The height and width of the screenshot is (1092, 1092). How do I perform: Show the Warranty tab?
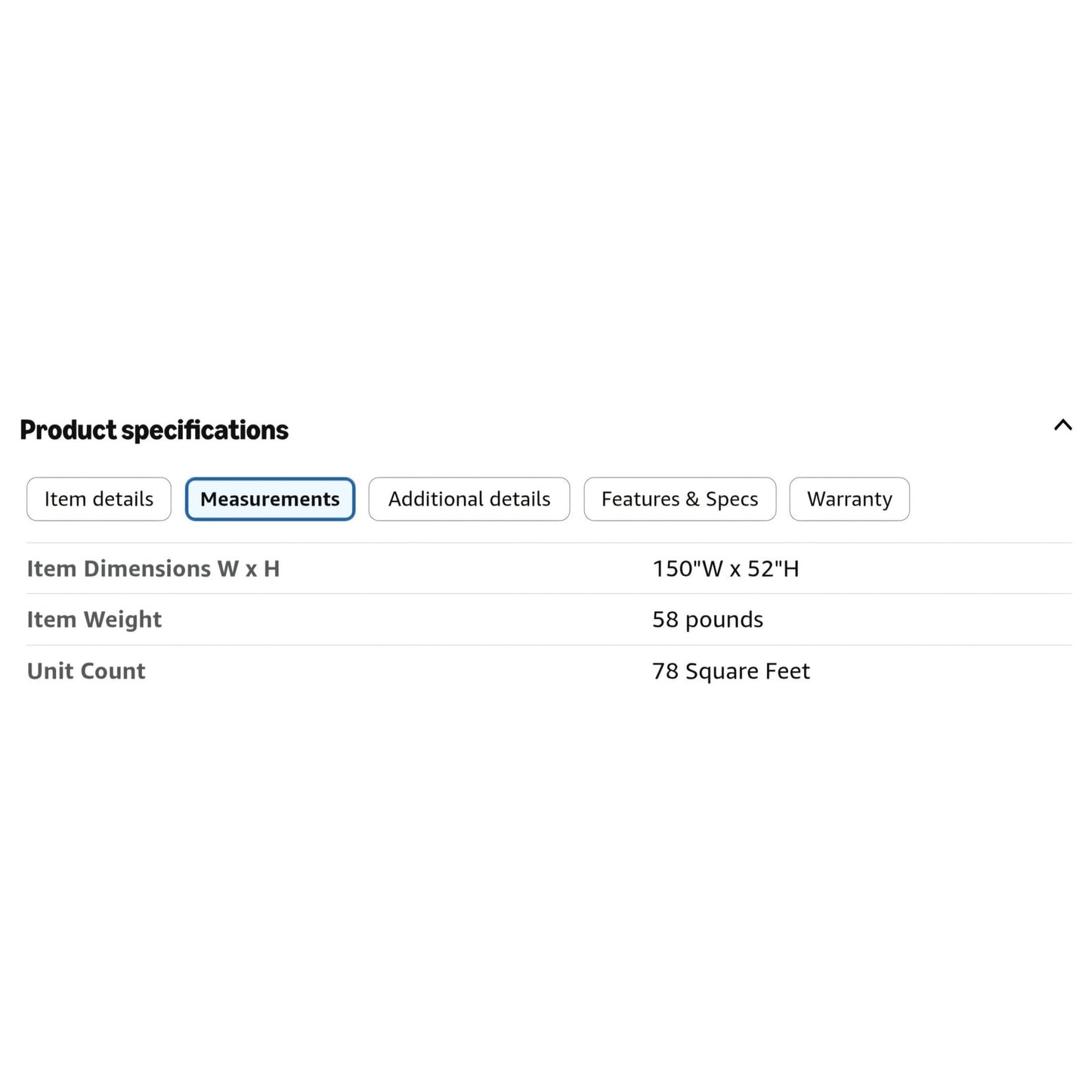pos(849,499)
